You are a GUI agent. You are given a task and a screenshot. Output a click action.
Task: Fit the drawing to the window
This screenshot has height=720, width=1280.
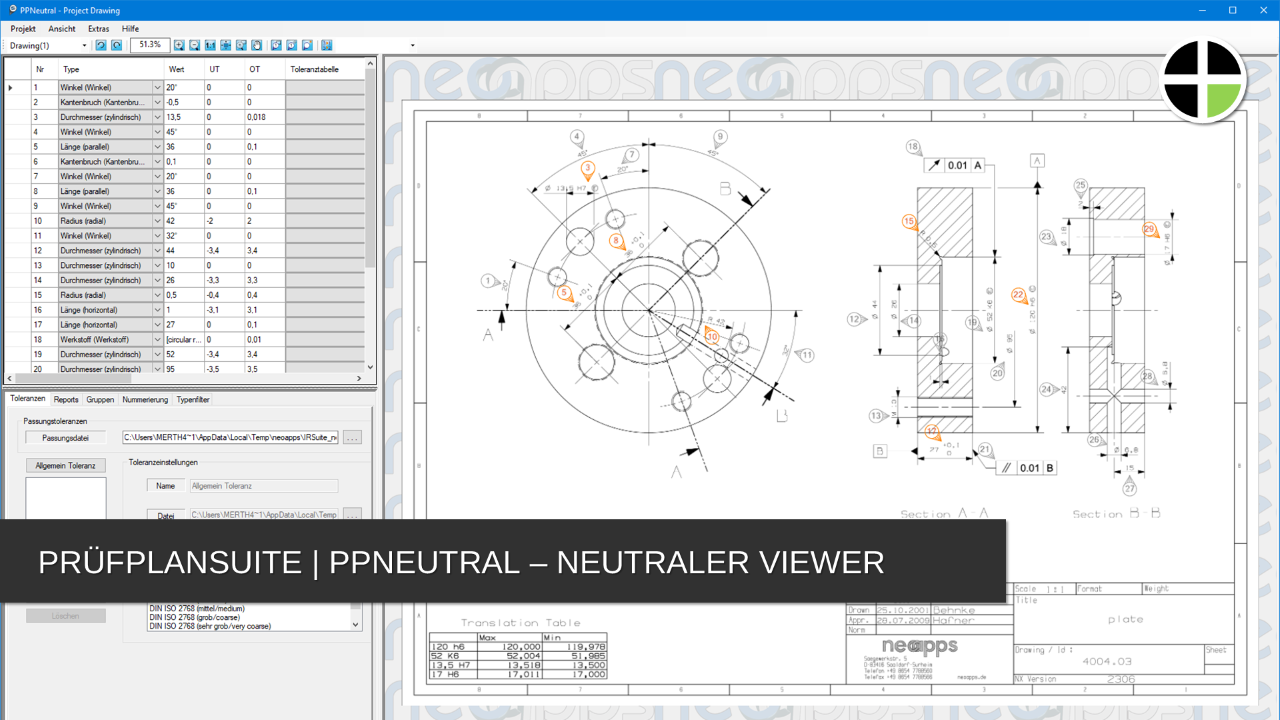tap(226, 45)
